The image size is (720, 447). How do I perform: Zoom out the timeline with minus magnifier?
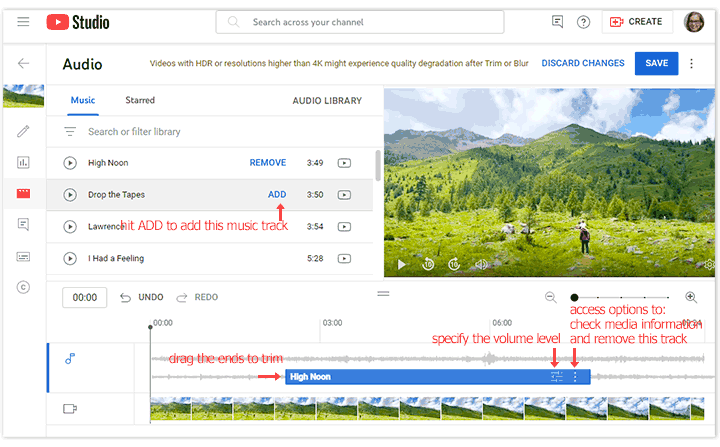click(551, 297)
